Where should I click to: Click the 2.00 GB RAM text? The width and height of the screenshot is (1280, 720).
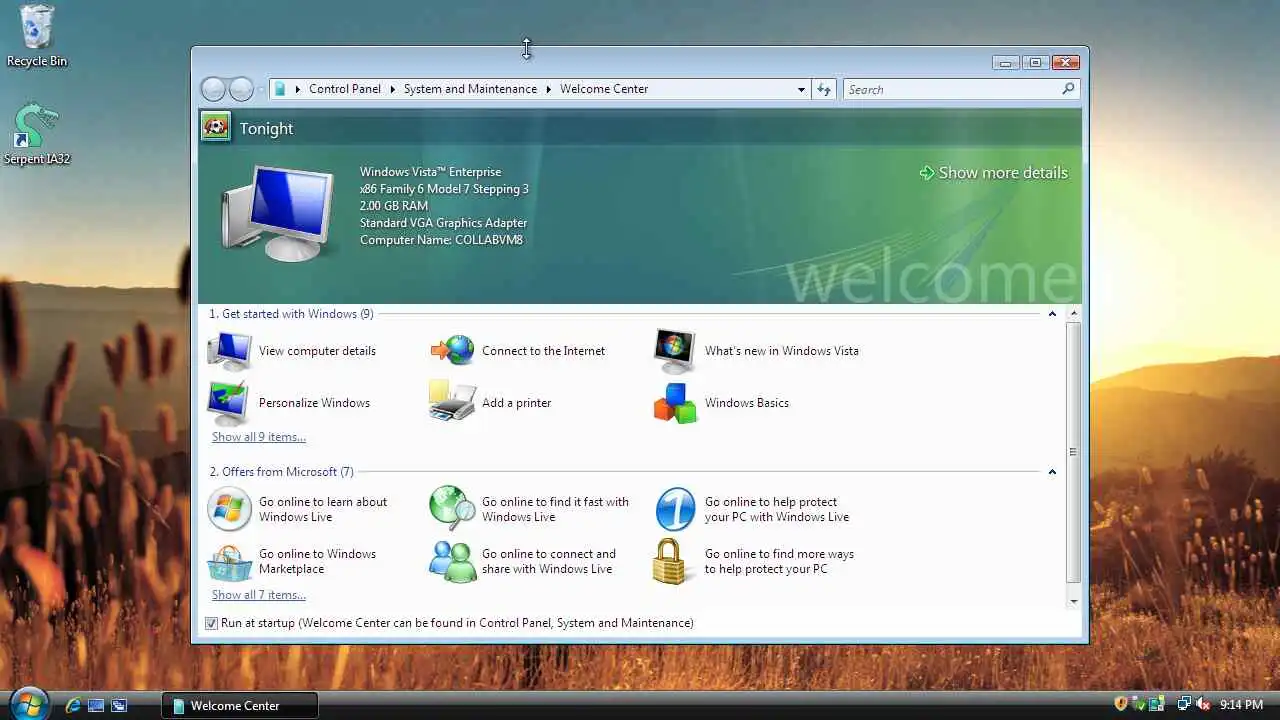pyautogui.click(x=394, y=206)
